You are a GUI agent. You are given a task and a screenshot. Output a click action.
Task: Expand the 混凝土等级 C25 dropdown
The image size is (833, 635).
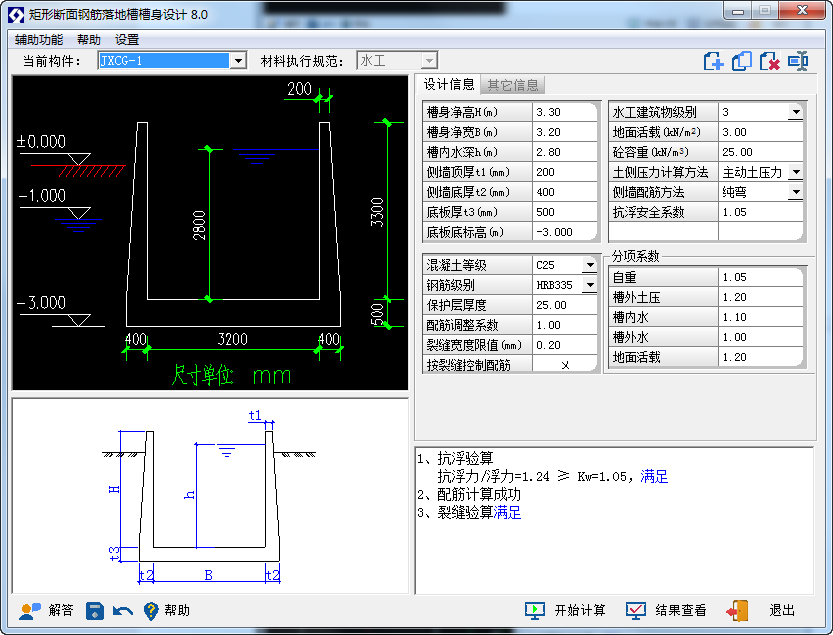(x=590, y=265)
